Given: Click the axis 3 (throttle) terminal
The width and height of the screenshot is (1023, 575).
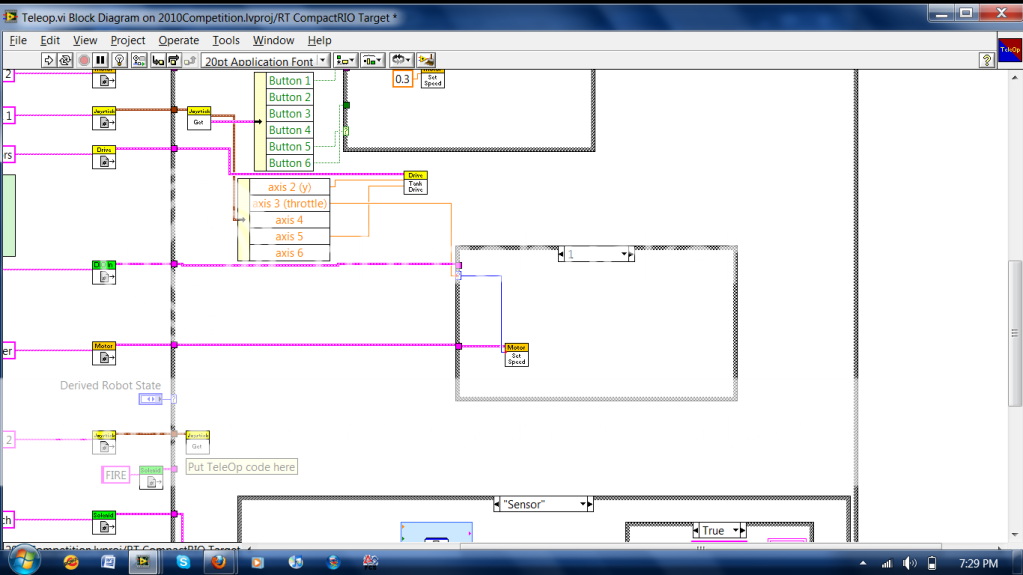Looking at the screenshot, I should coord(289,203).
